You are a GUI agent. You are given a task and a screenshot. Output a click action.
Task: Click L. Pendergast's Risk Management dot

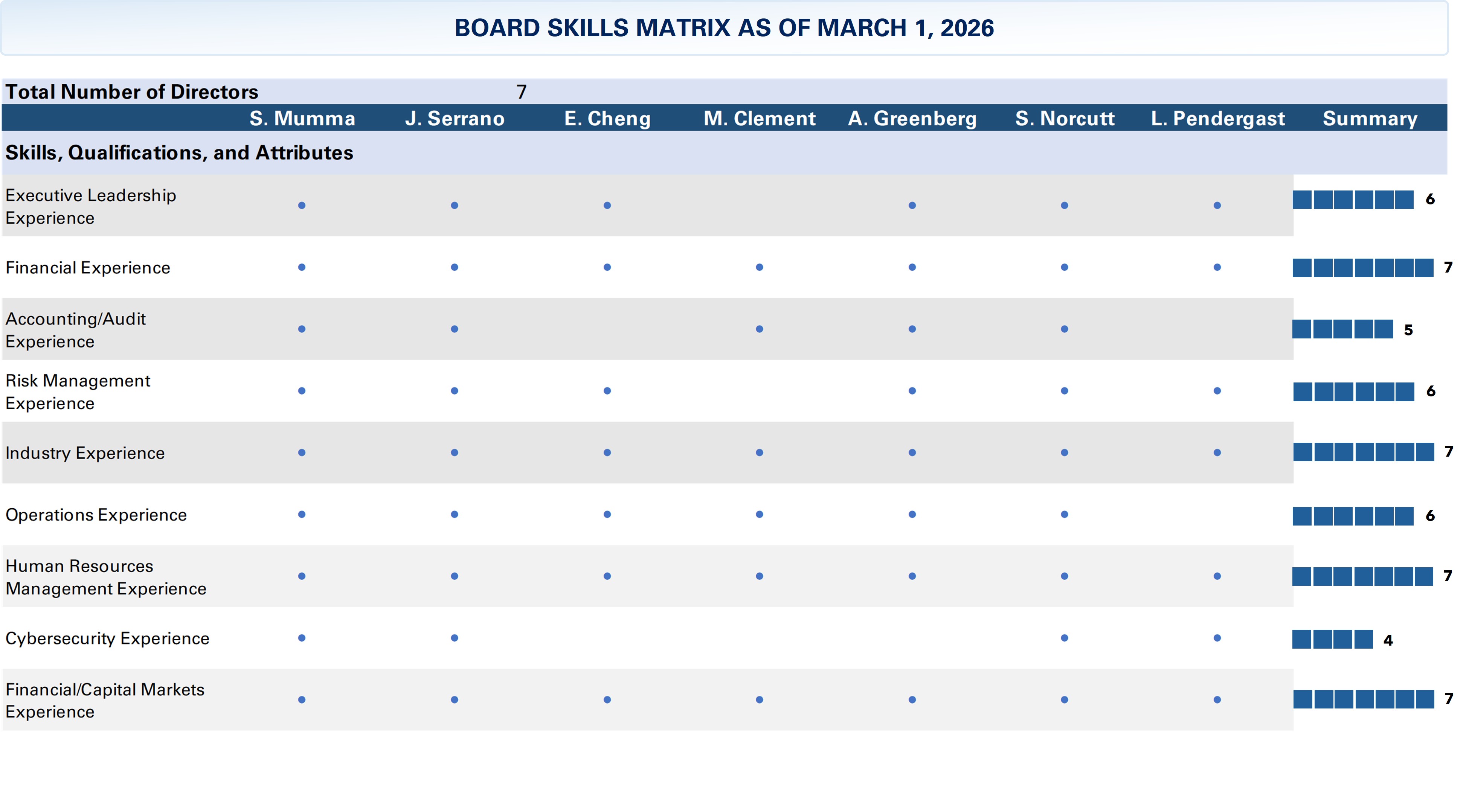tap(1217, 391)
